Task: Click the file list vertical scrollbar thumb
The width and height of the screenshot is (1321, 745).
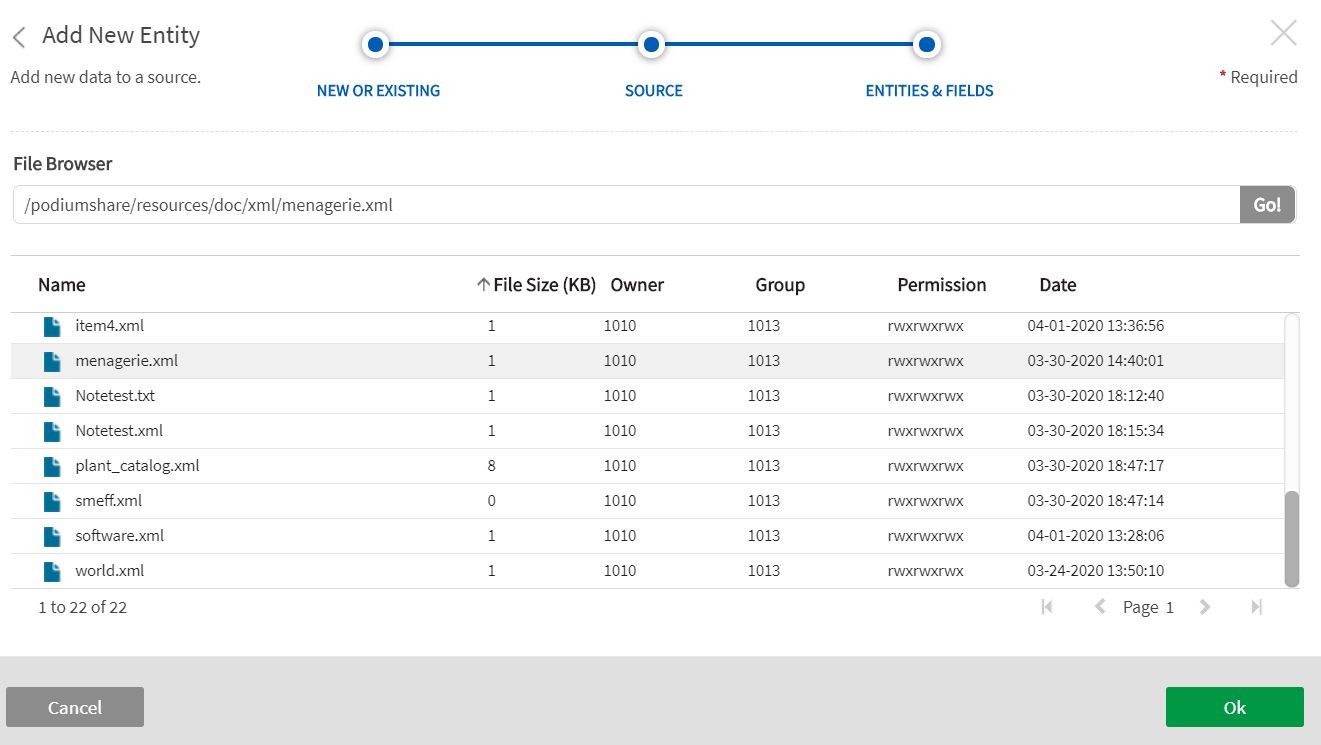Action: click(x=1292, y=538)
